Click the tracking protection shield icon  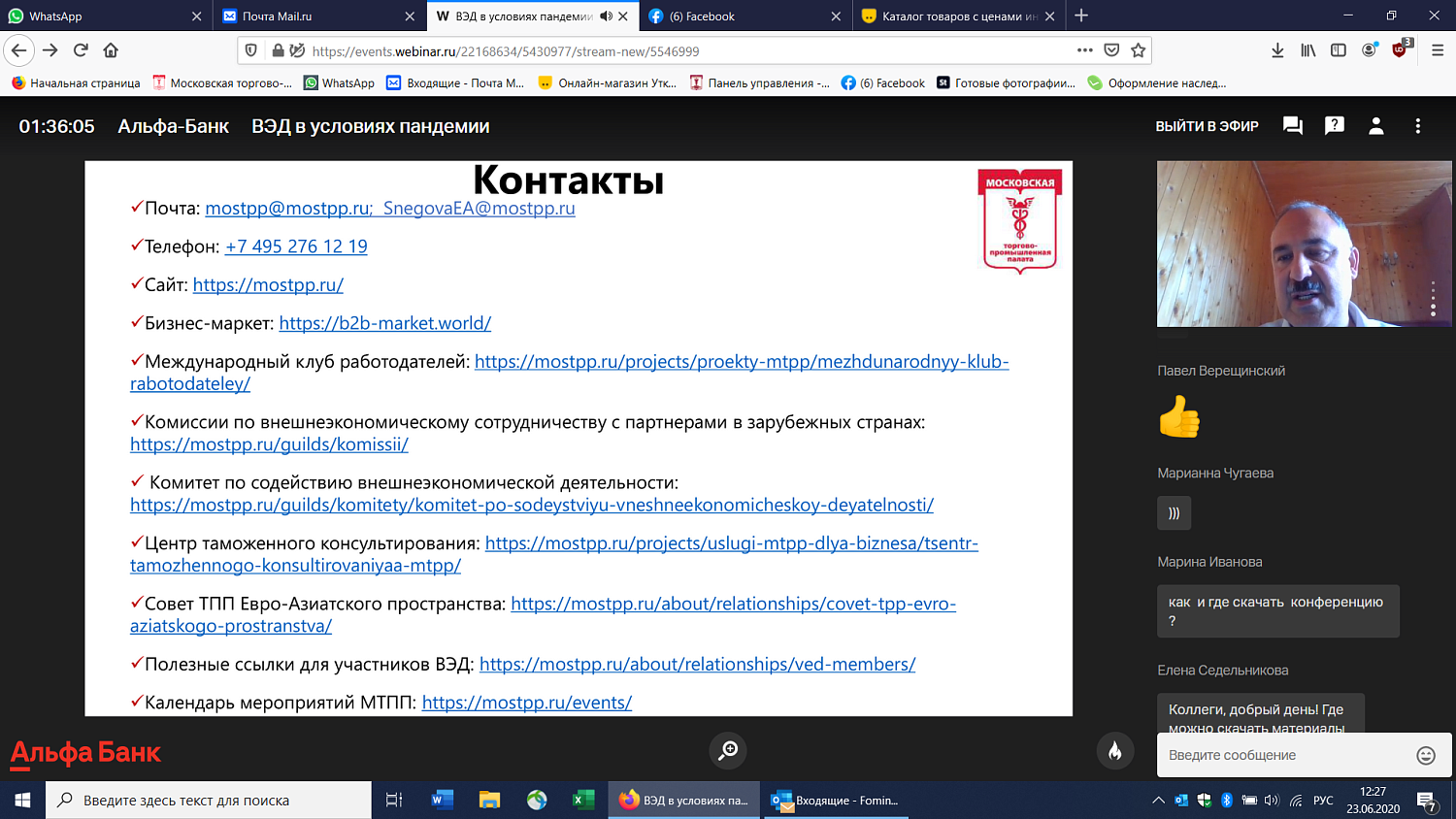[x=251, y=50]
